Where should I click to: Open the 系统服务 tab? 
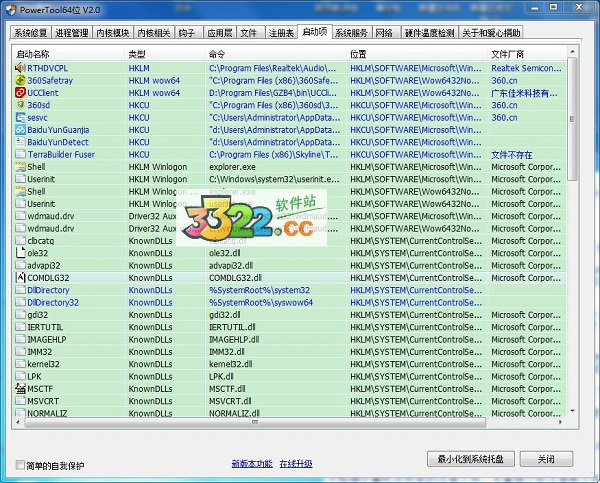pos(351,33)
